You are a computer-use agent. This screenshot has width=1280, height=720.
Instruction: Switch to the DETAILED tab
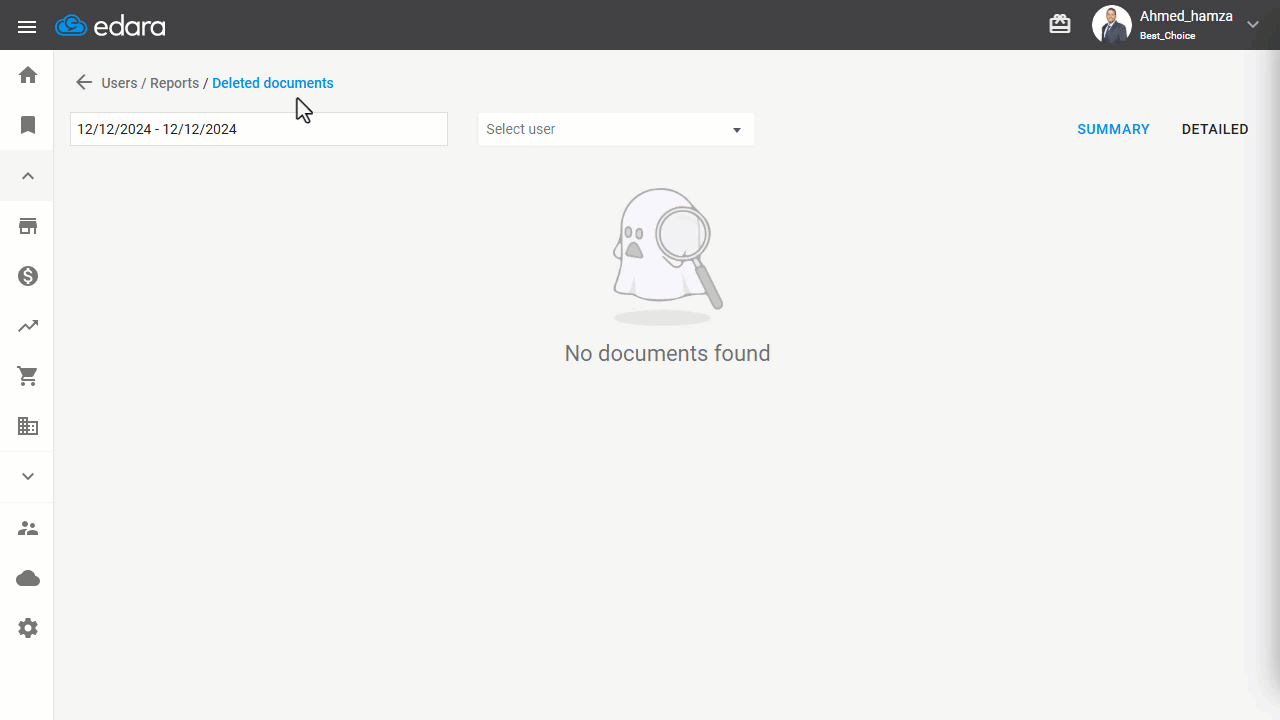(1215, 129)
